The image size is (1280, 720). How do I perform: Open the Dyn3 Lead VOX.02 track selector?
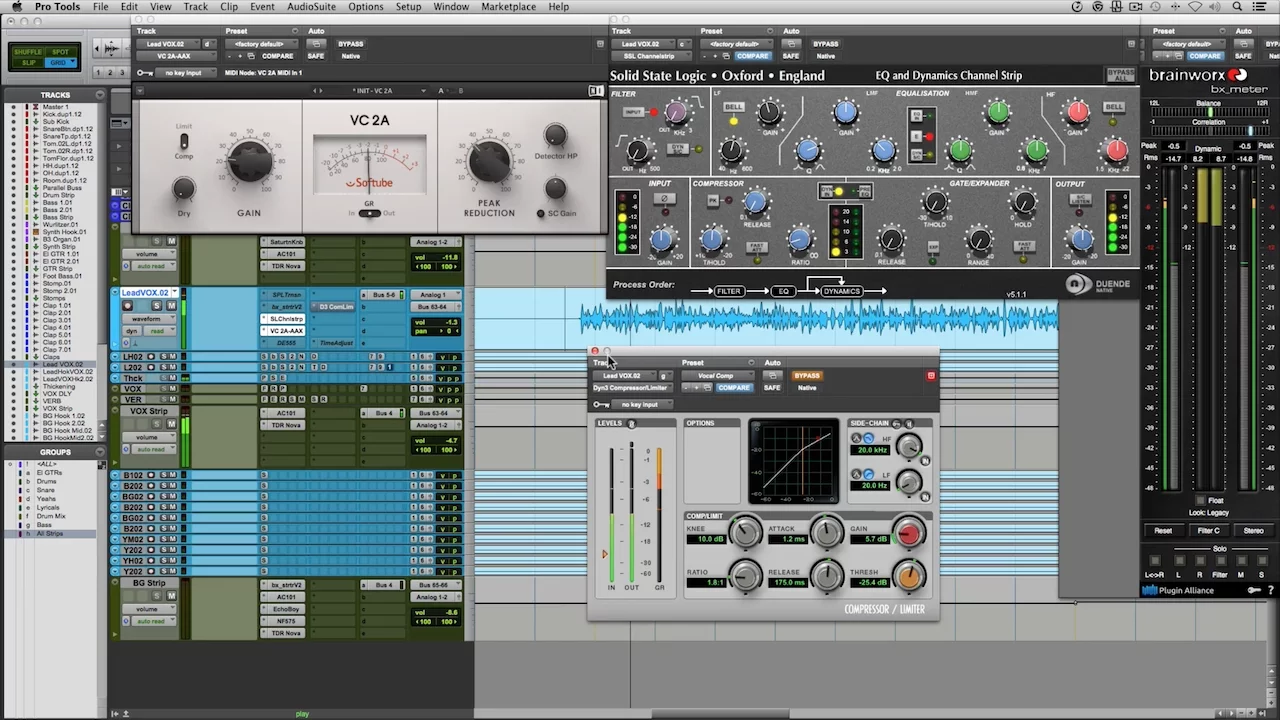(x=624, y=376)
